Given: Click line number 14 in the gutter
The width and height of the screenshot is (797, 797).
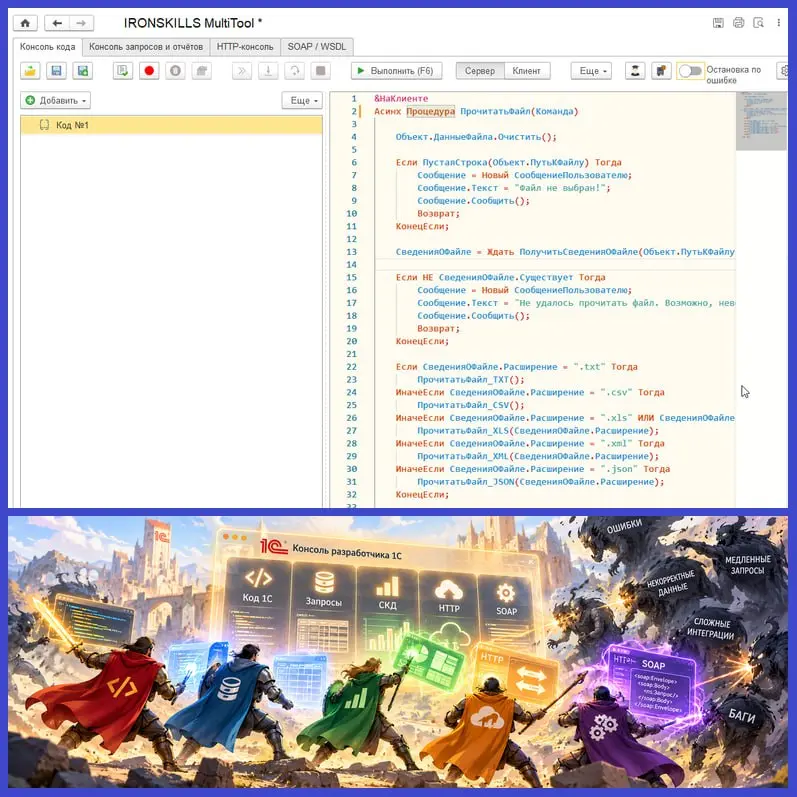Looking at the screenshot, I should tap(351, 265).
